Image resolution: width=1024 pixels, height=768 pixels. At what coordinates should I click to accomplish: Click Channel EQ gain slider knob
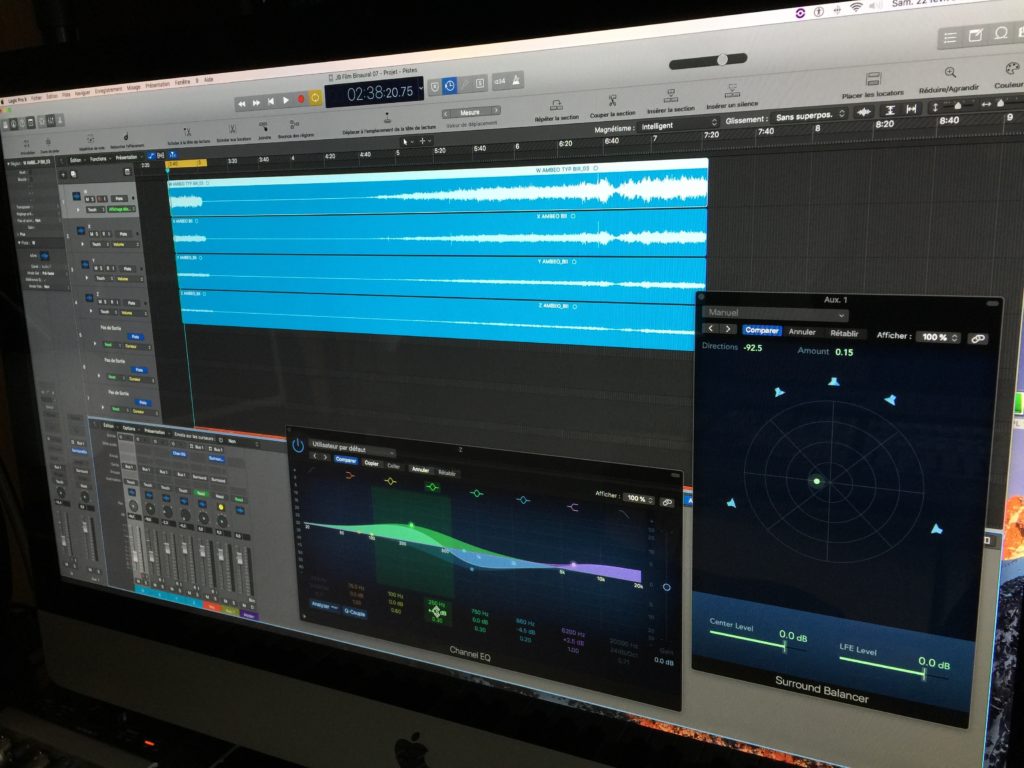(666, 587)
